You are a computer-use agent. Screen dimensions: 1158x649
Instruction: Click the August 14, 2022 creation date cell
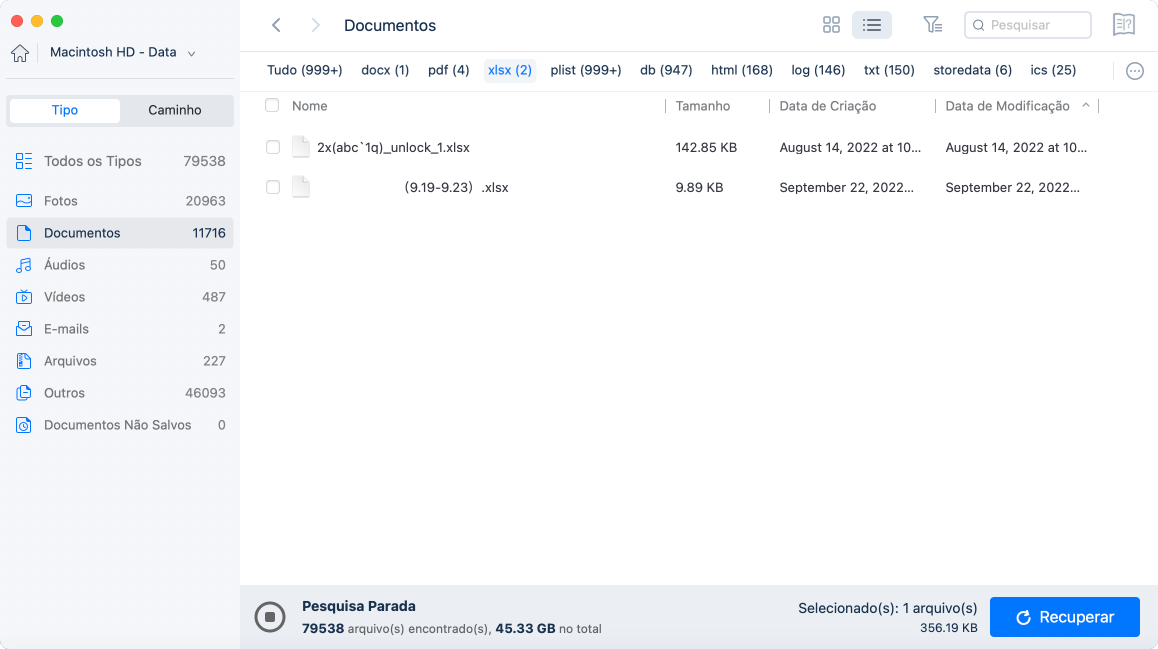click(850, 148)
